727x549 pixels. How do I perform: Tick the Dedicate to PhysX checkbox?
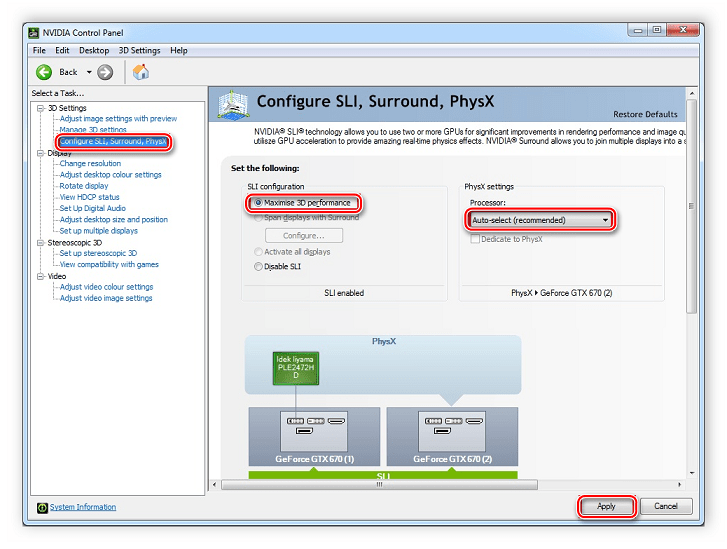click(475, 239)
